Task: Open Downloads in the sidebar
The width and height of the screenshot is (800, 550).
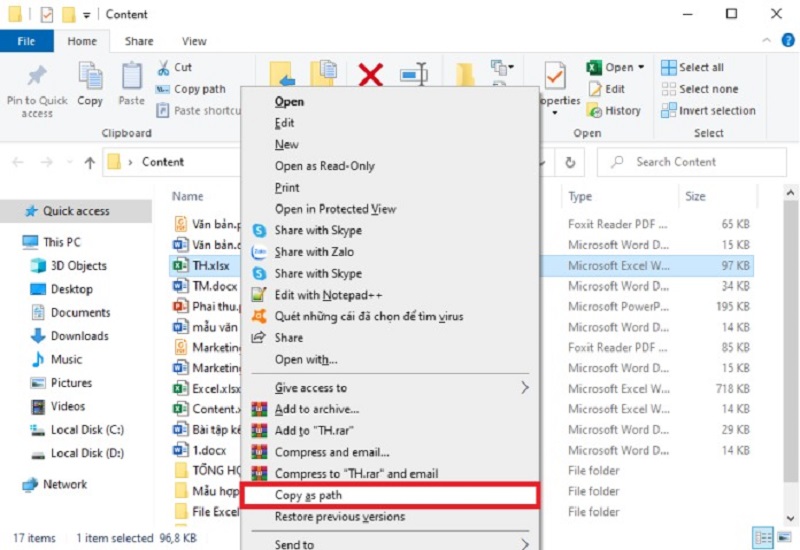Action: 70,336
